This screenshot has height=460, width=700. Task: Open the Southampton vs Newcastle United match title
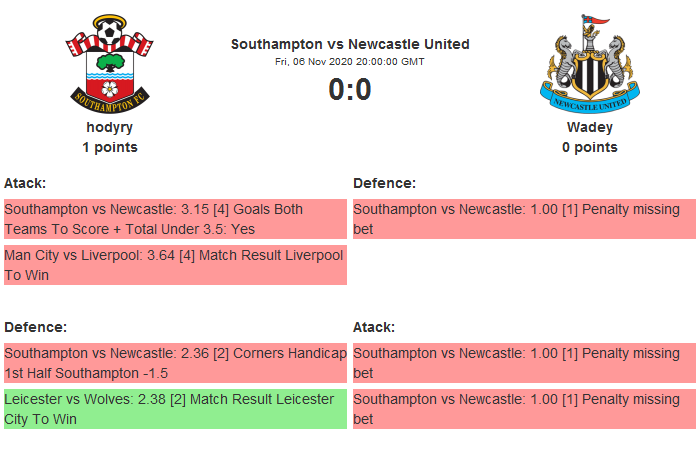coord(350,44)
